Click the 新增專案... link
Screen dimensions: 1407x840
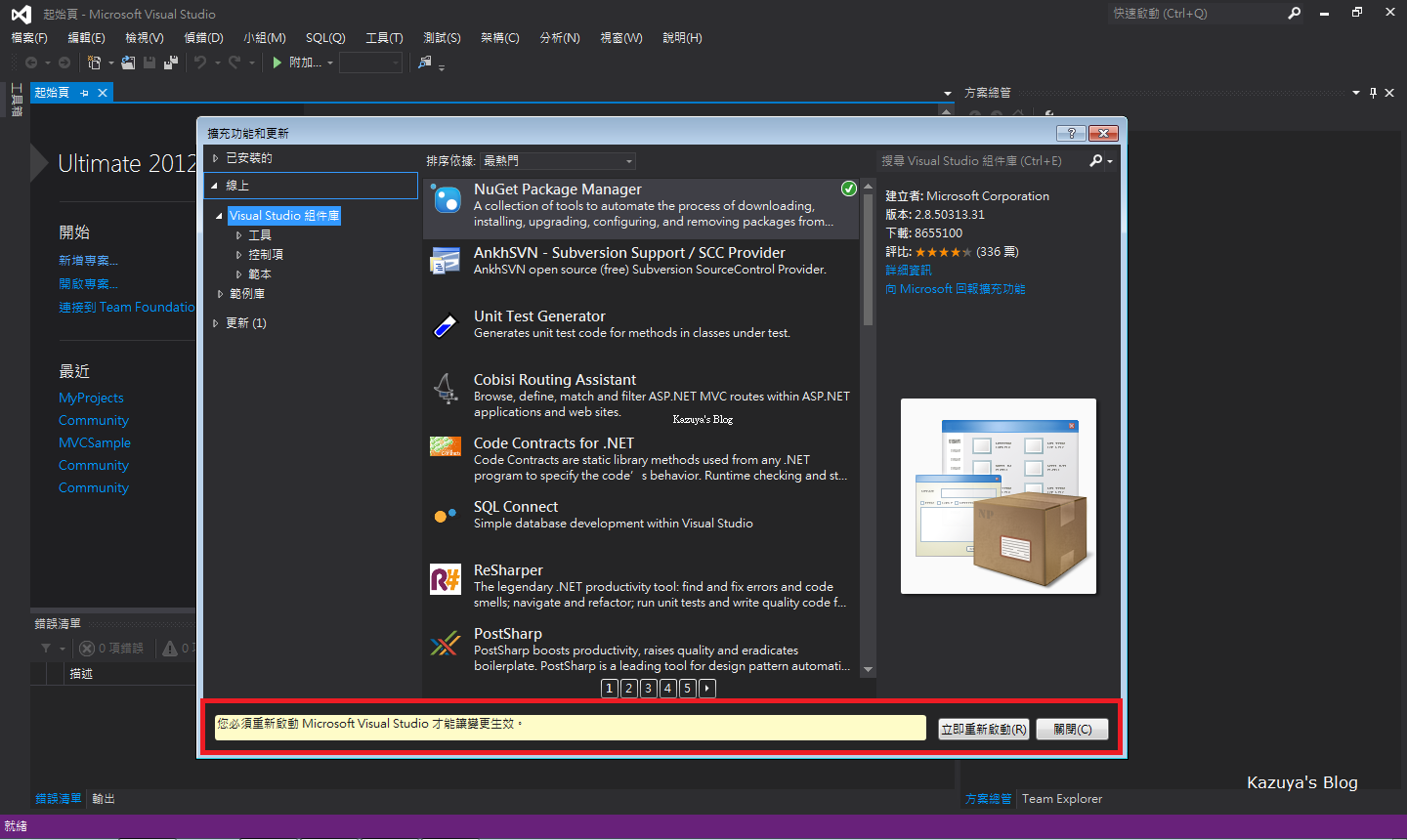(x=88, y=261)
